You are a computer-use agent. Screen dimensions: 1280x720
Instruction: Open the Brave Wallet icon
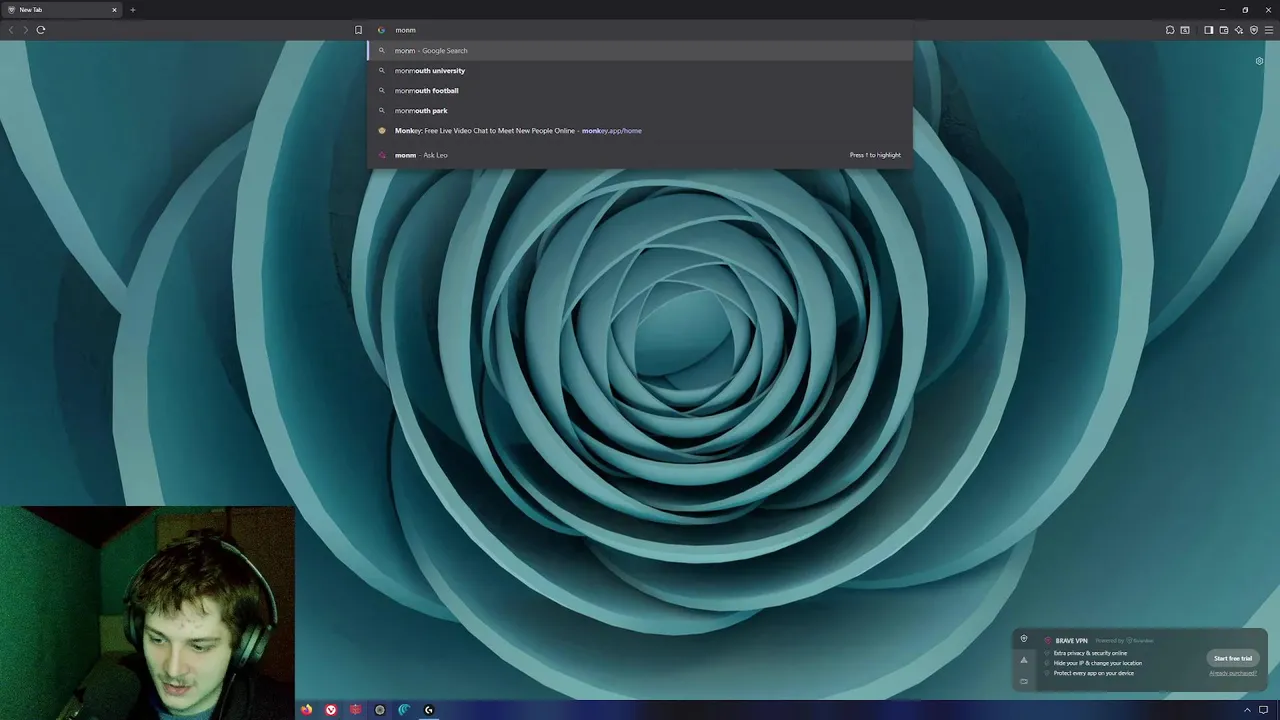[x=1223, y=30]
